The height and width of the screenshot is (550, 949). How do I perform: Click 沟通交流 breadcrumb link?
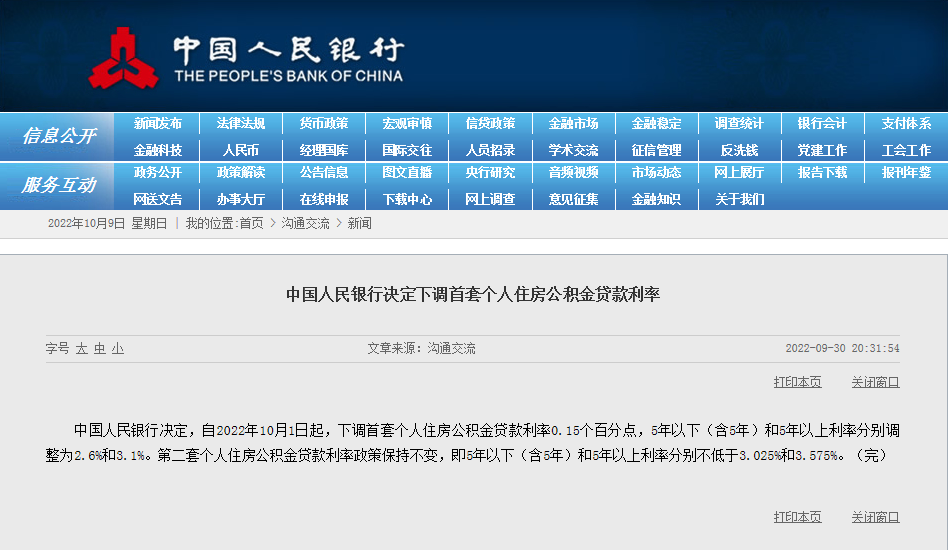pos(305,224)
